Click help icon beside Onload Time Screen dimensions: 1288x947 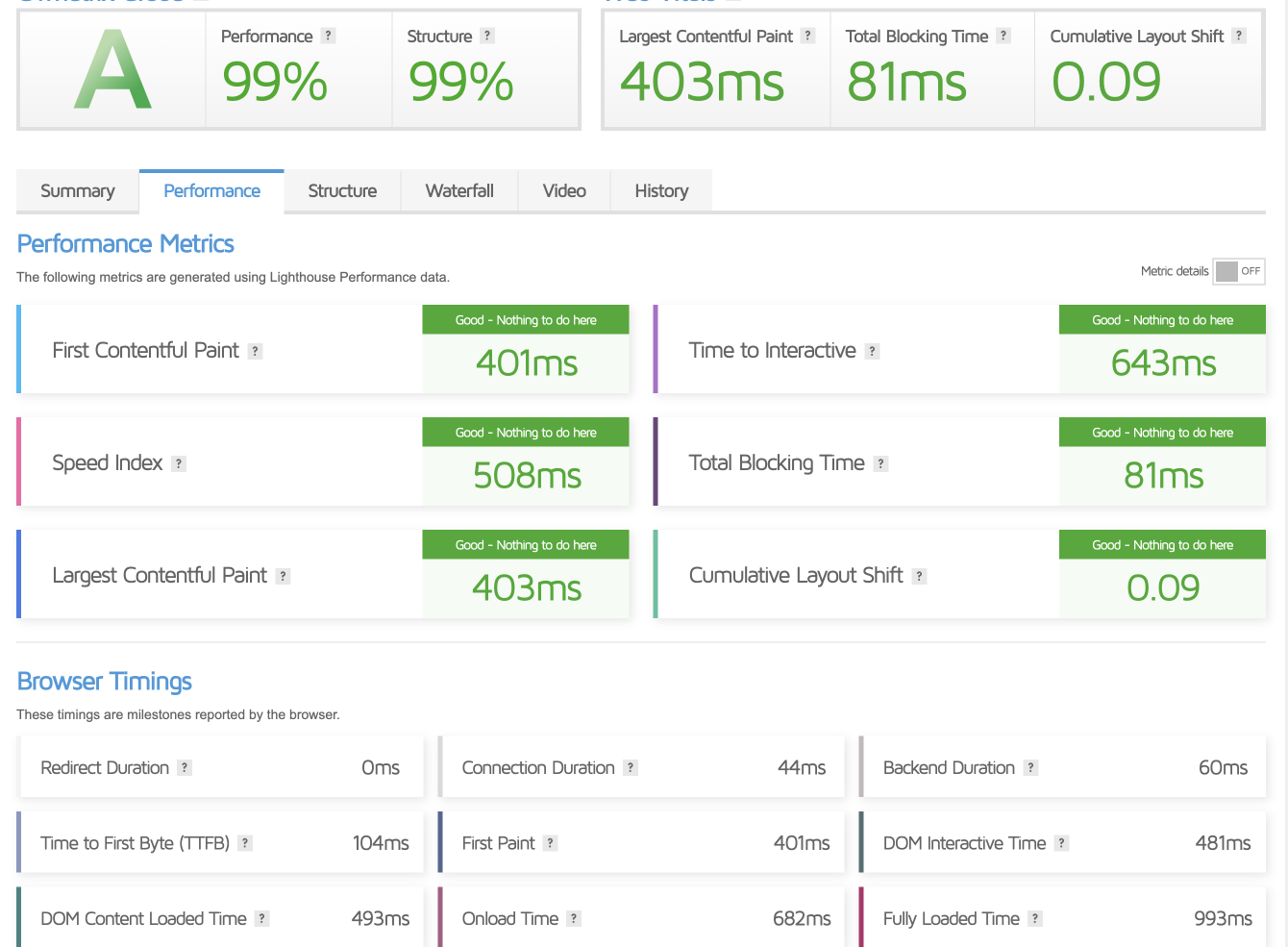[573, 918]
